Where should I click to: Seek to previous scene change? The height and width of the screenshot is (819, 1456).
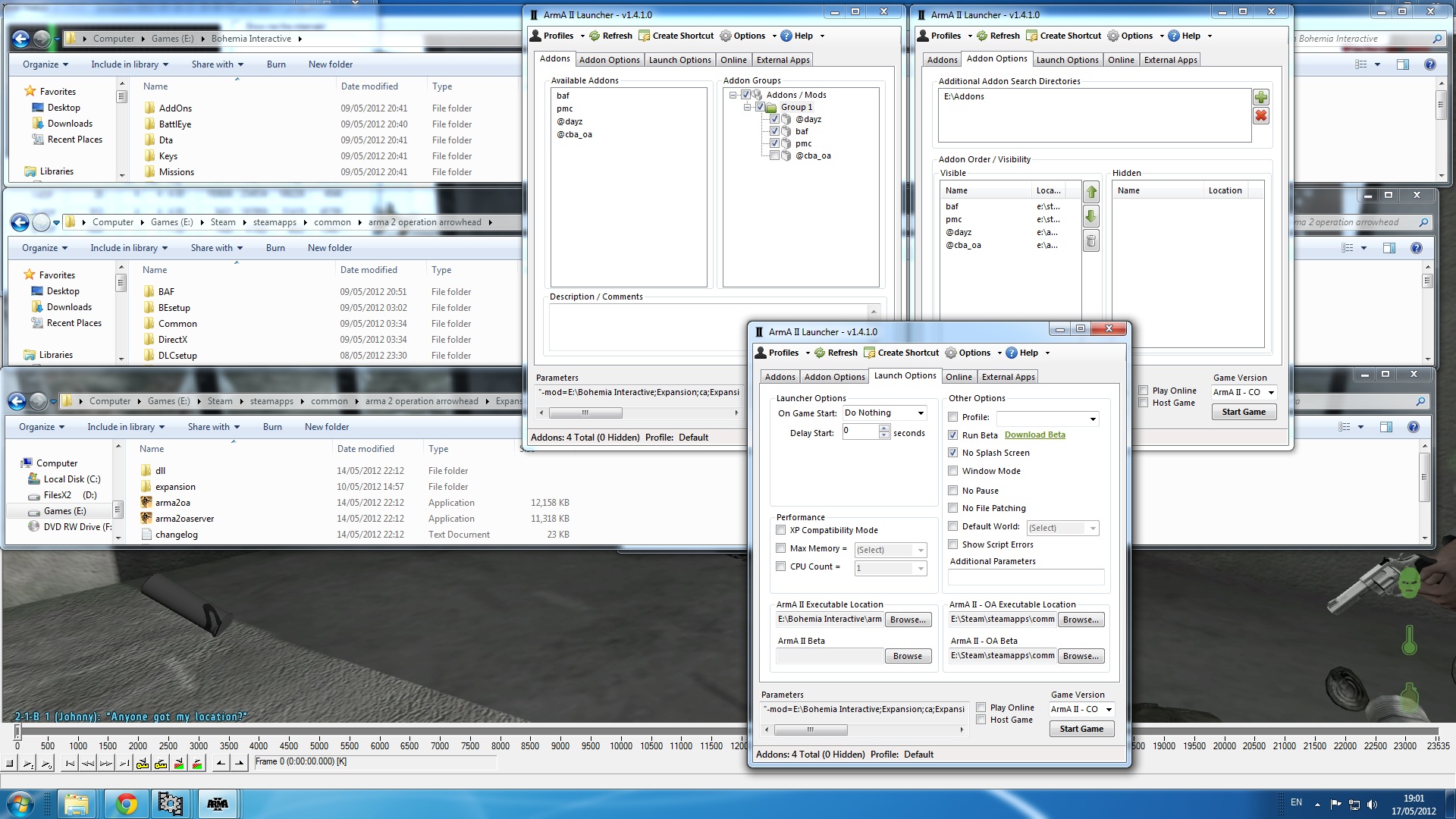[179, 764]
